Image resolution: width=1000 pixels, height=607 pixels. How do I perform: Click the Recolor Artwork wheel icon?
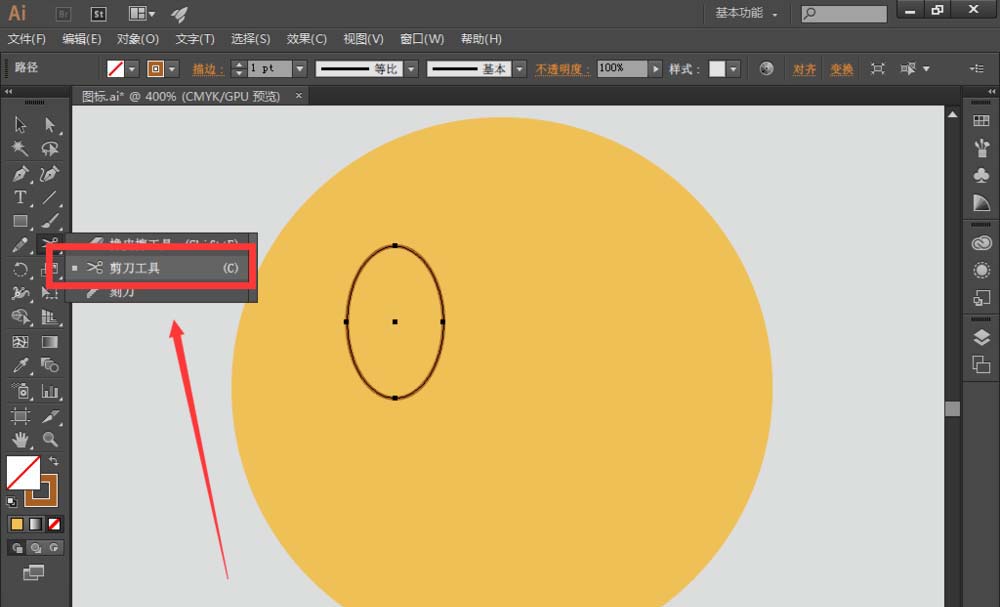tap(767, 68)
